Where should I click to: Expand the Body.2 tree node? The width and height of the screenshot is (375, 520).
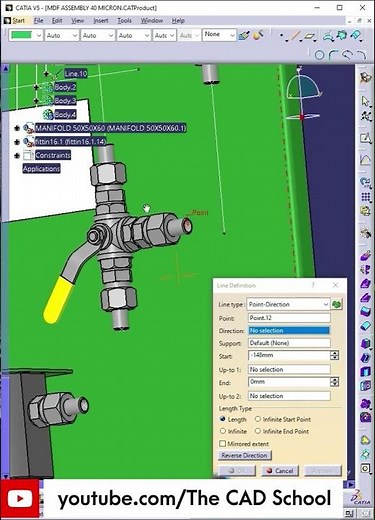36,87
